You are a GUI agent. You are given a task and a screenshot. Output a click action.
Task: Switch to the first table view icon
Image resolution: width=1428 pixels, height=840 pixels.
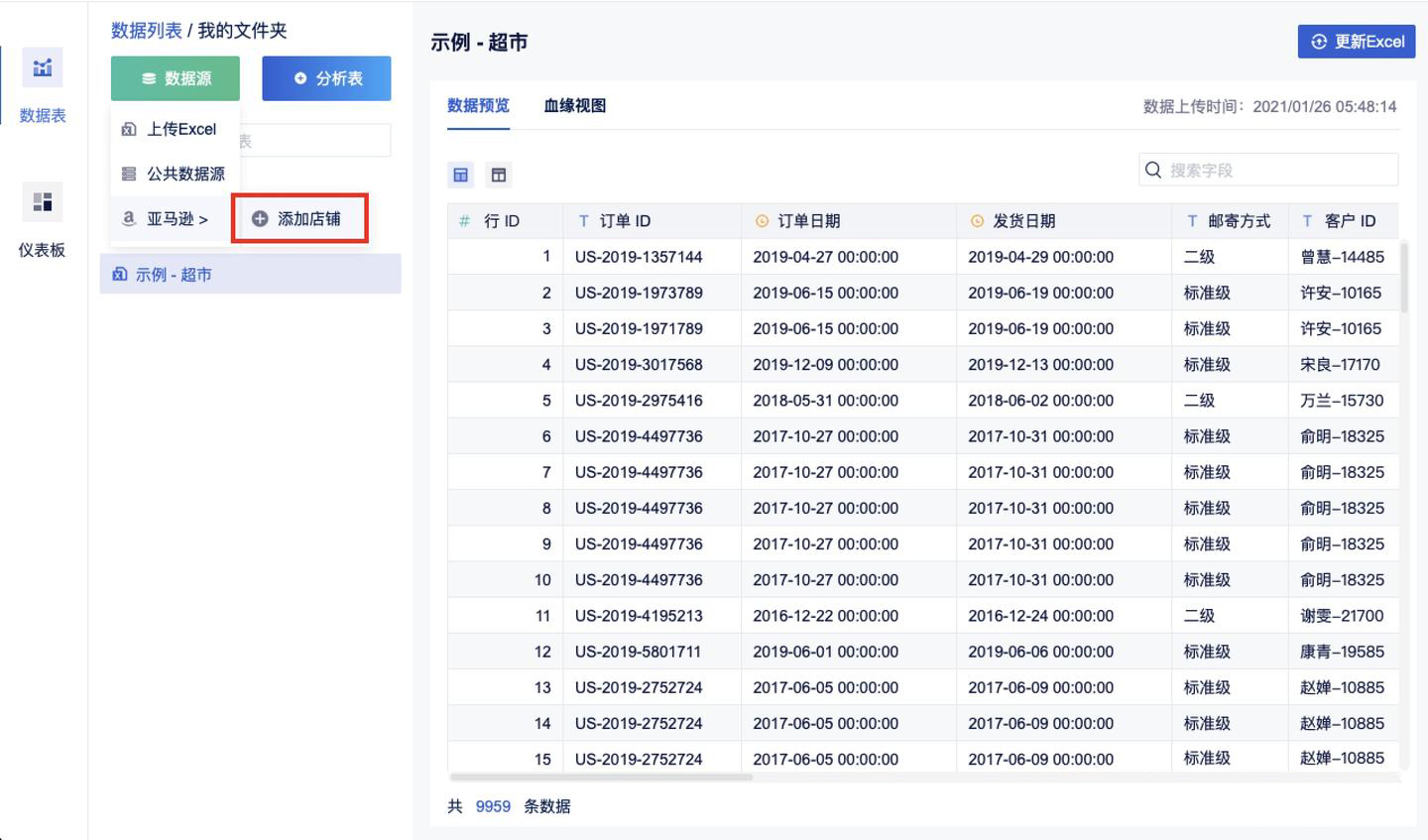coord(460,176)
